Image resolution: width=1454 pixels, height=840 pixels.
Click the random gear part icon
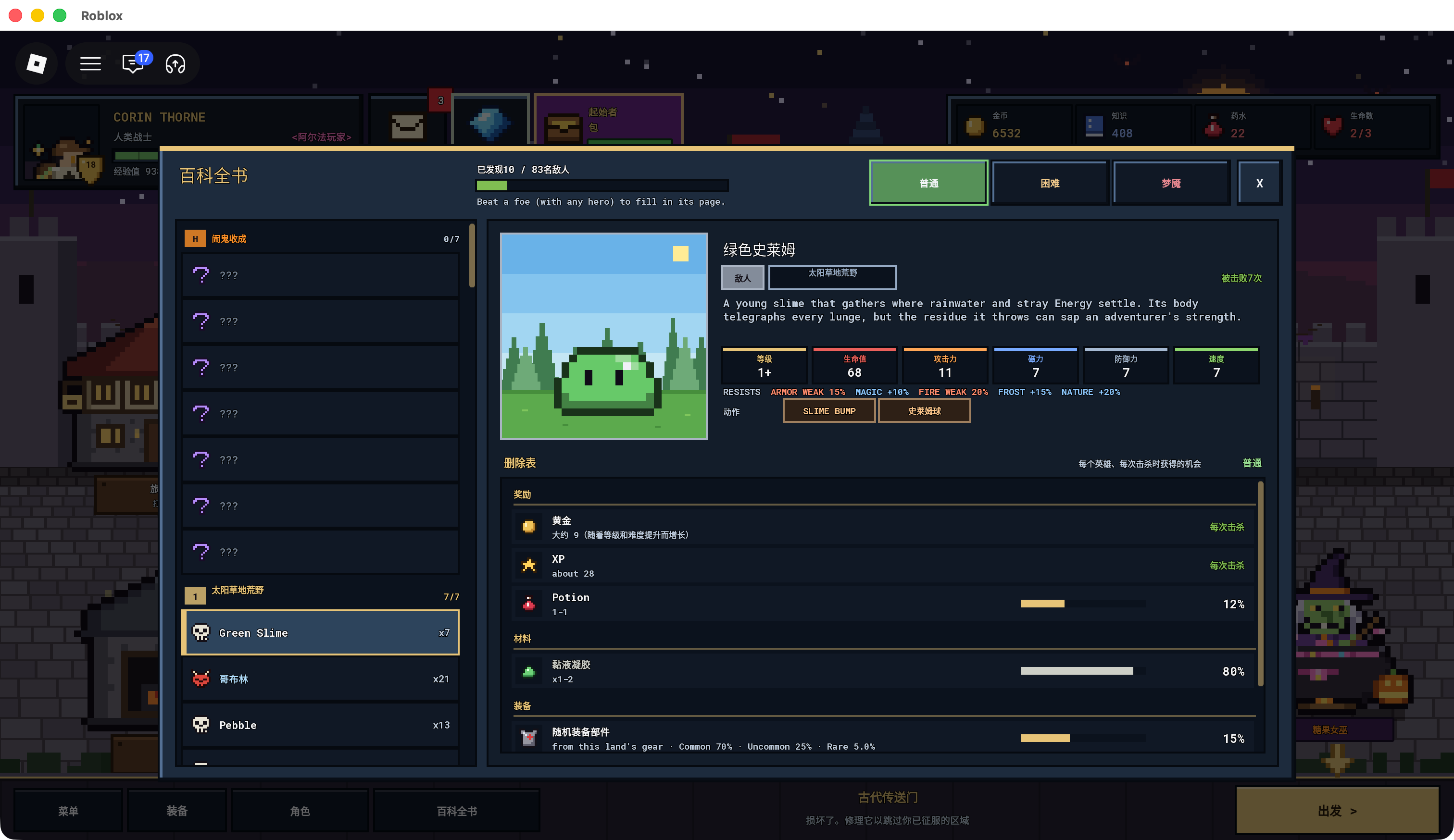pyautogui.click(x=528, y=738)
